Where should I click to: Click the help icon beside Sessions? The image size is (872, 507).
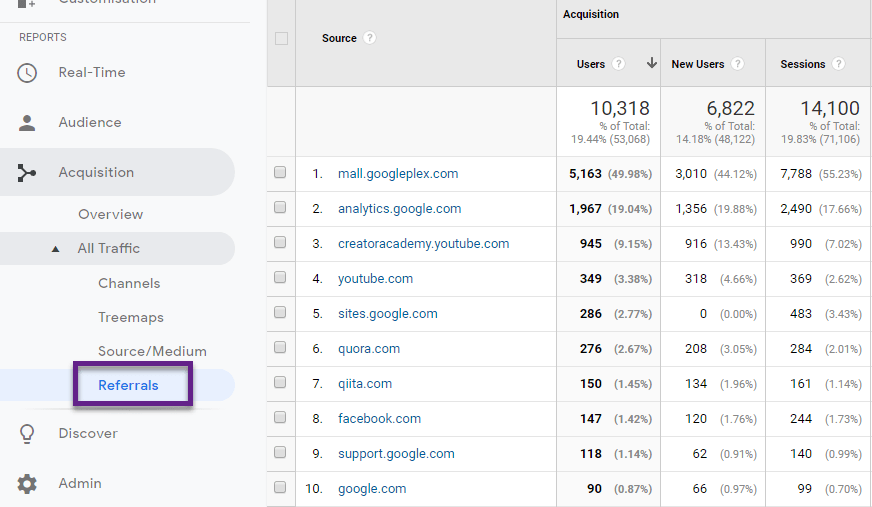tap(838, 64)
